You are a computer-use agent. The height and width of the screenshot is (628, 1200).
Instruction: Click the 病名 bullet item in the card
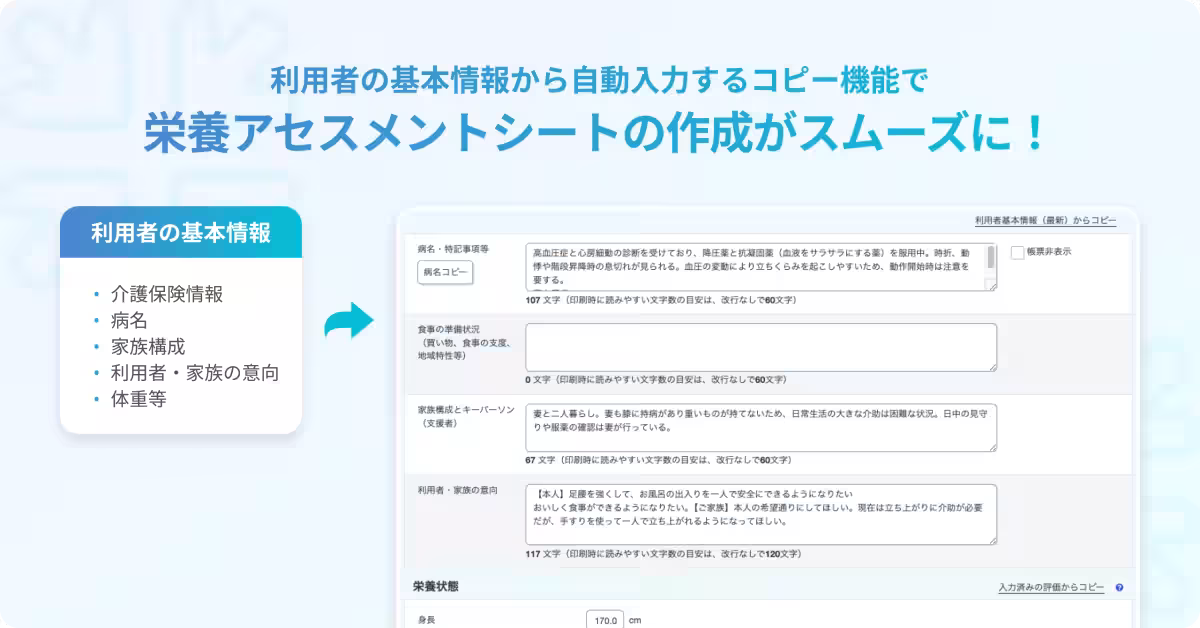pos(129,321)
